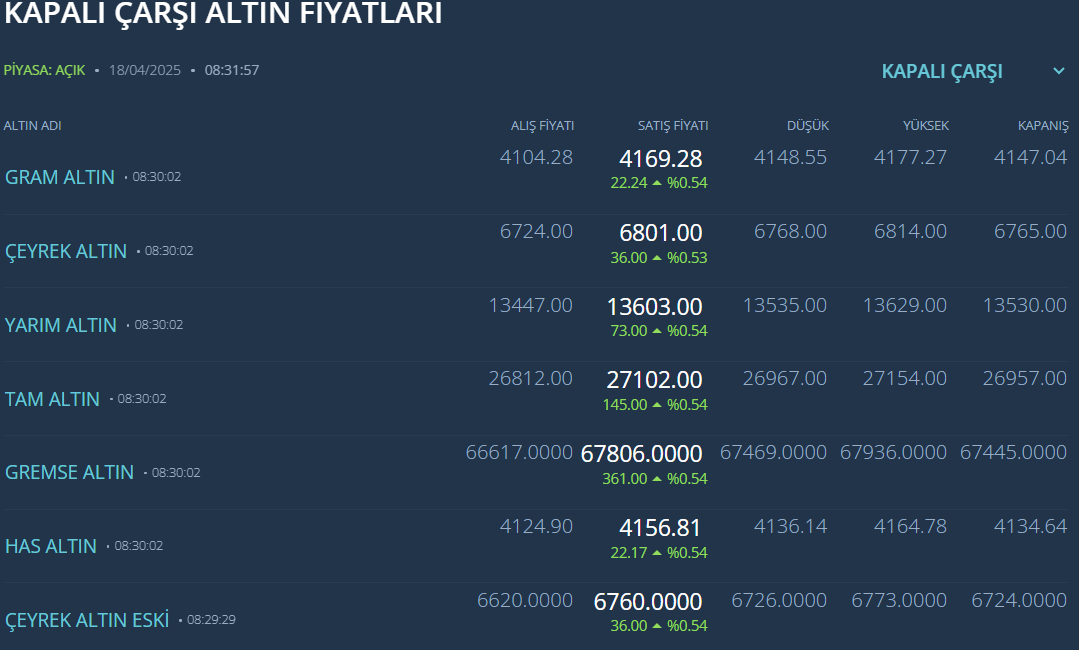Click the GREMSE ALTIN selling price 67806.0000
The width and height of the screenshot is (1079, 650).
pyautogui.click(x=642, y=452)
